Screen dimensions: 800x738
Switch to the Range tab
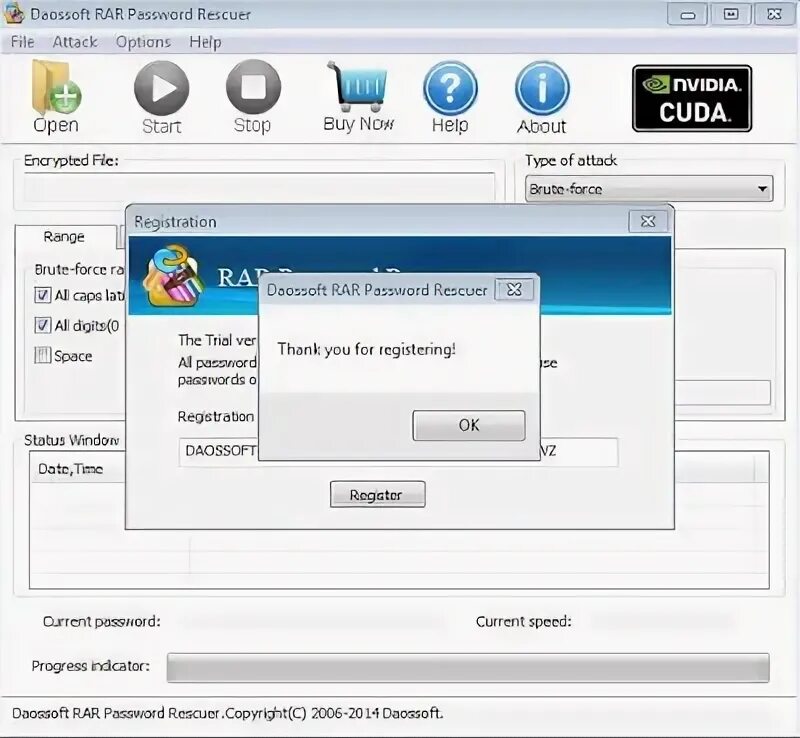[x=64, y=237]
